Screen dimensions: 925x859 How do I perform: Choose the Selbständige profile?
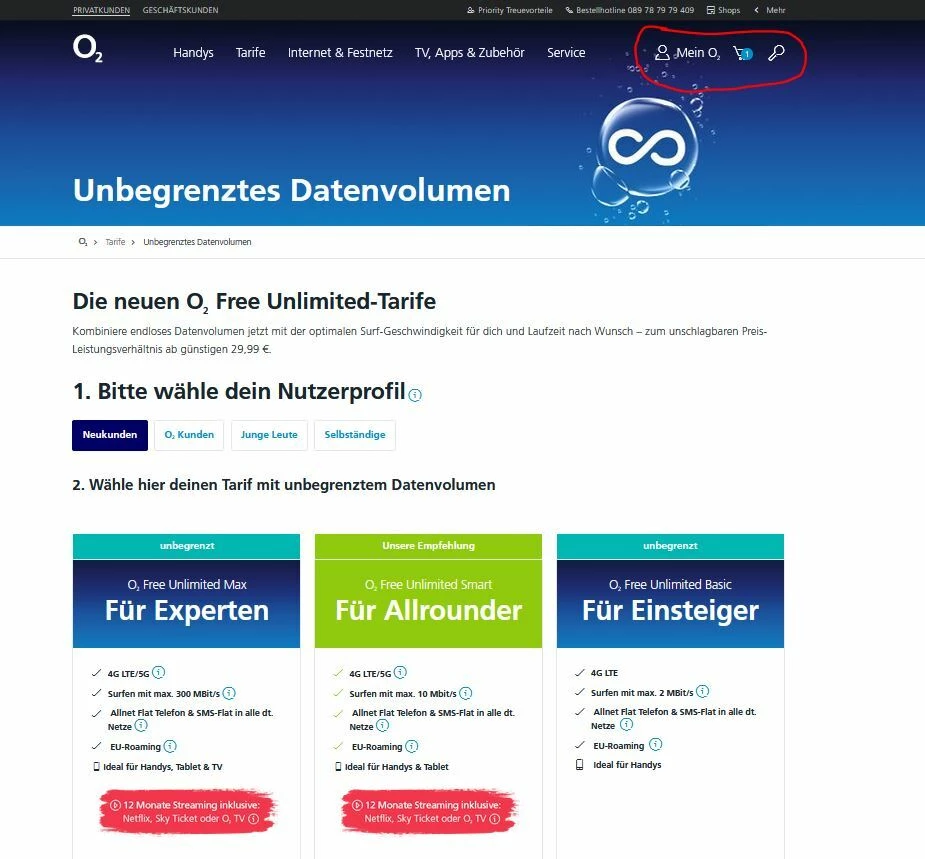355,435
